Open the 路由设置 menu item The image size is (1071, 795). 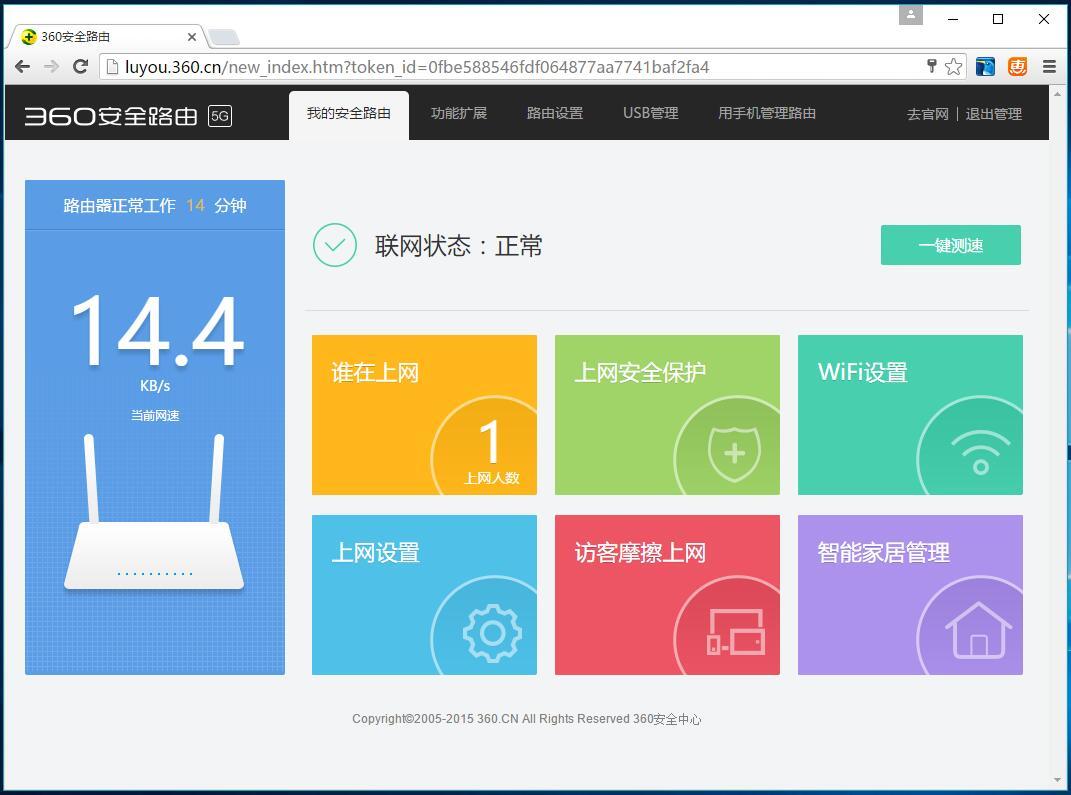point(554,113)
